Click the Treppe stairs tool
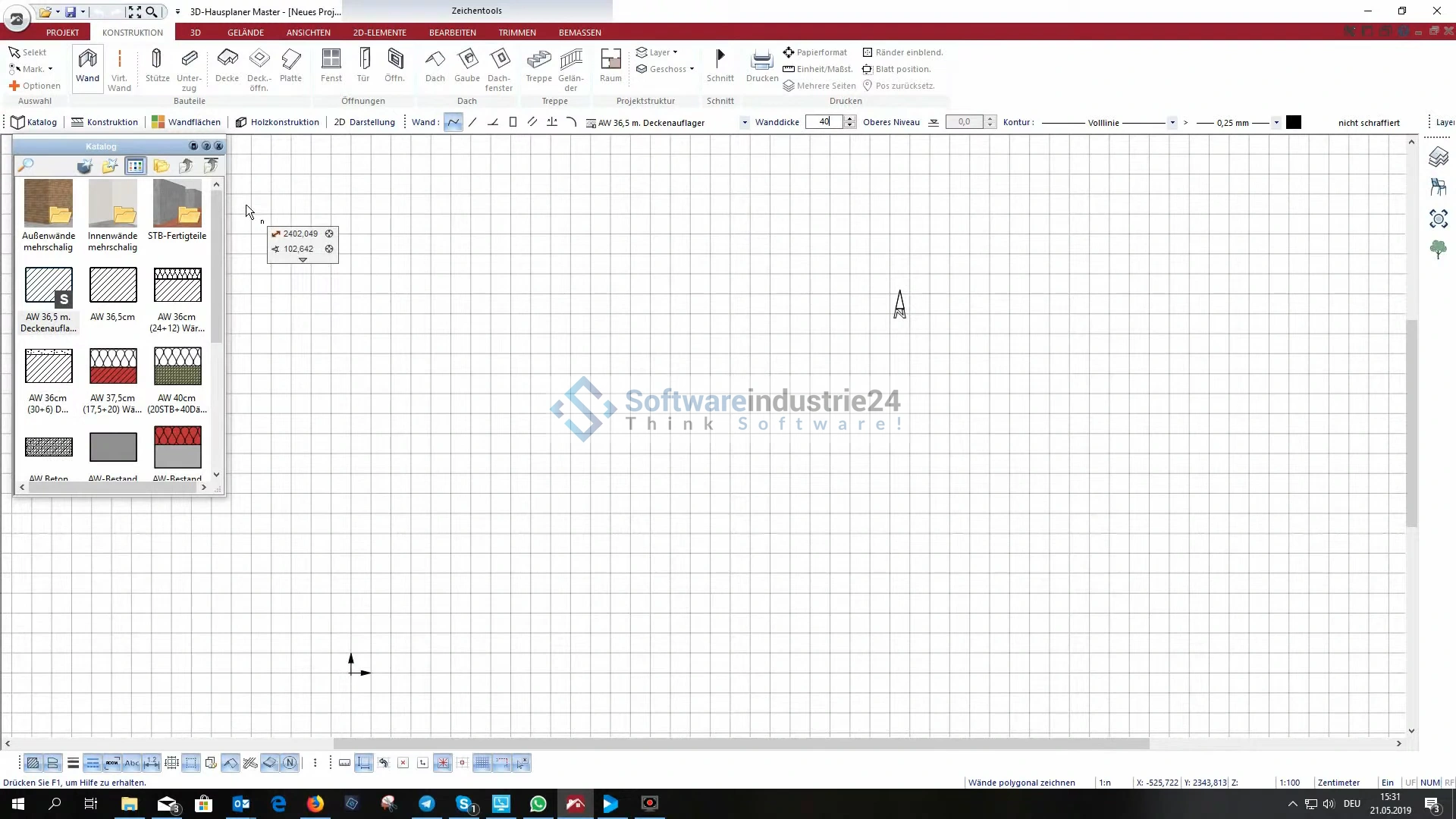 (x=538, y=67)
